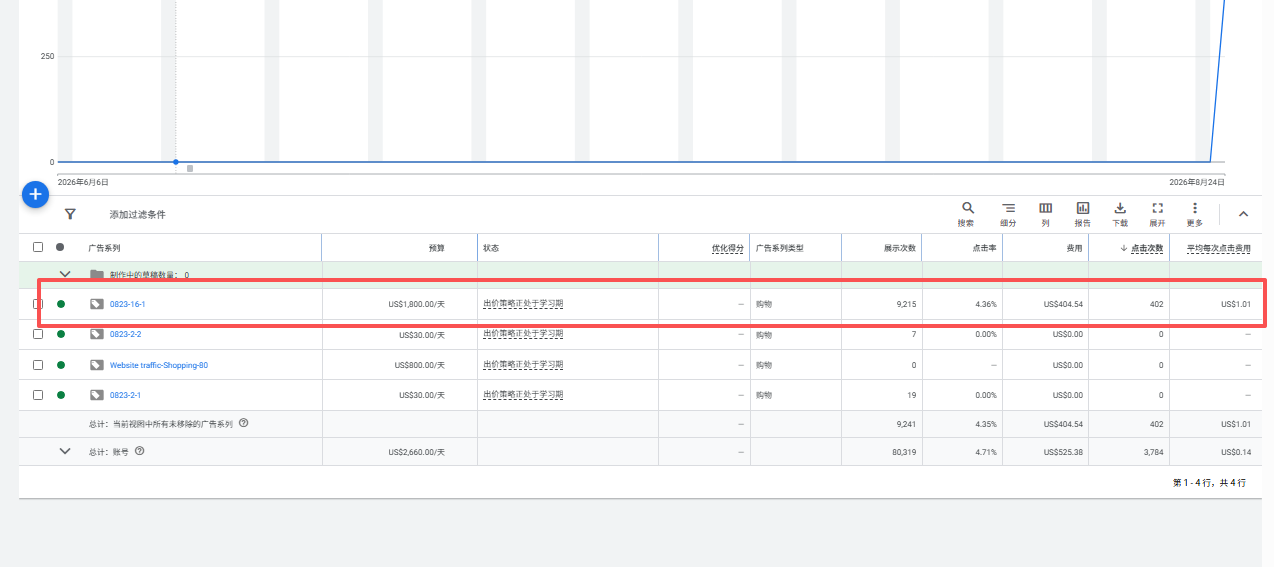Click budget US$1,800.00/天 cell

pos(416,304)
